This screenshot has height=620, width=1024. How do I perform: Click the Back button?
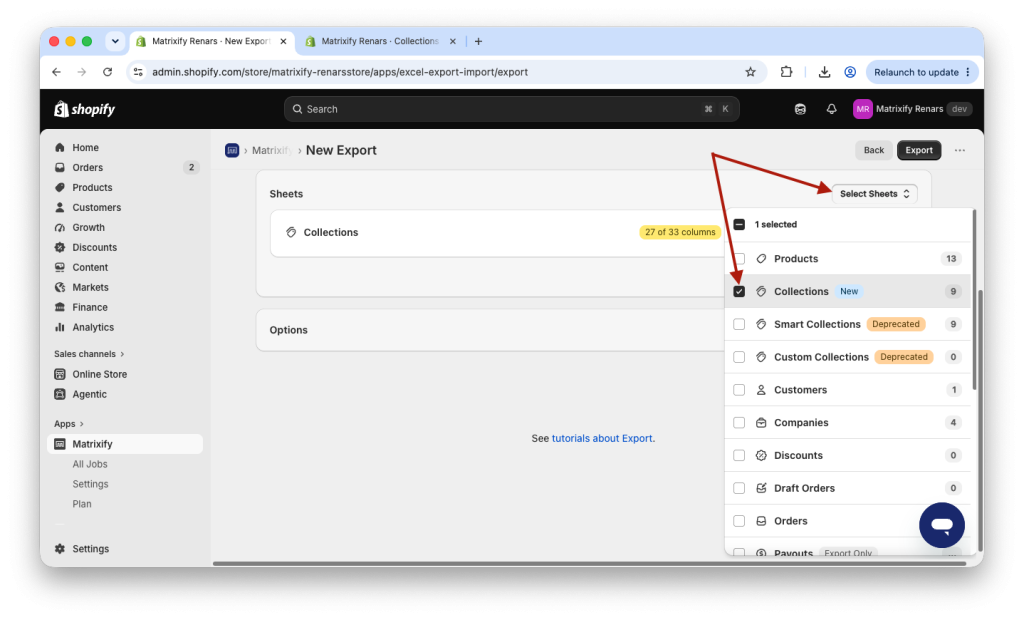click(873, 150)
